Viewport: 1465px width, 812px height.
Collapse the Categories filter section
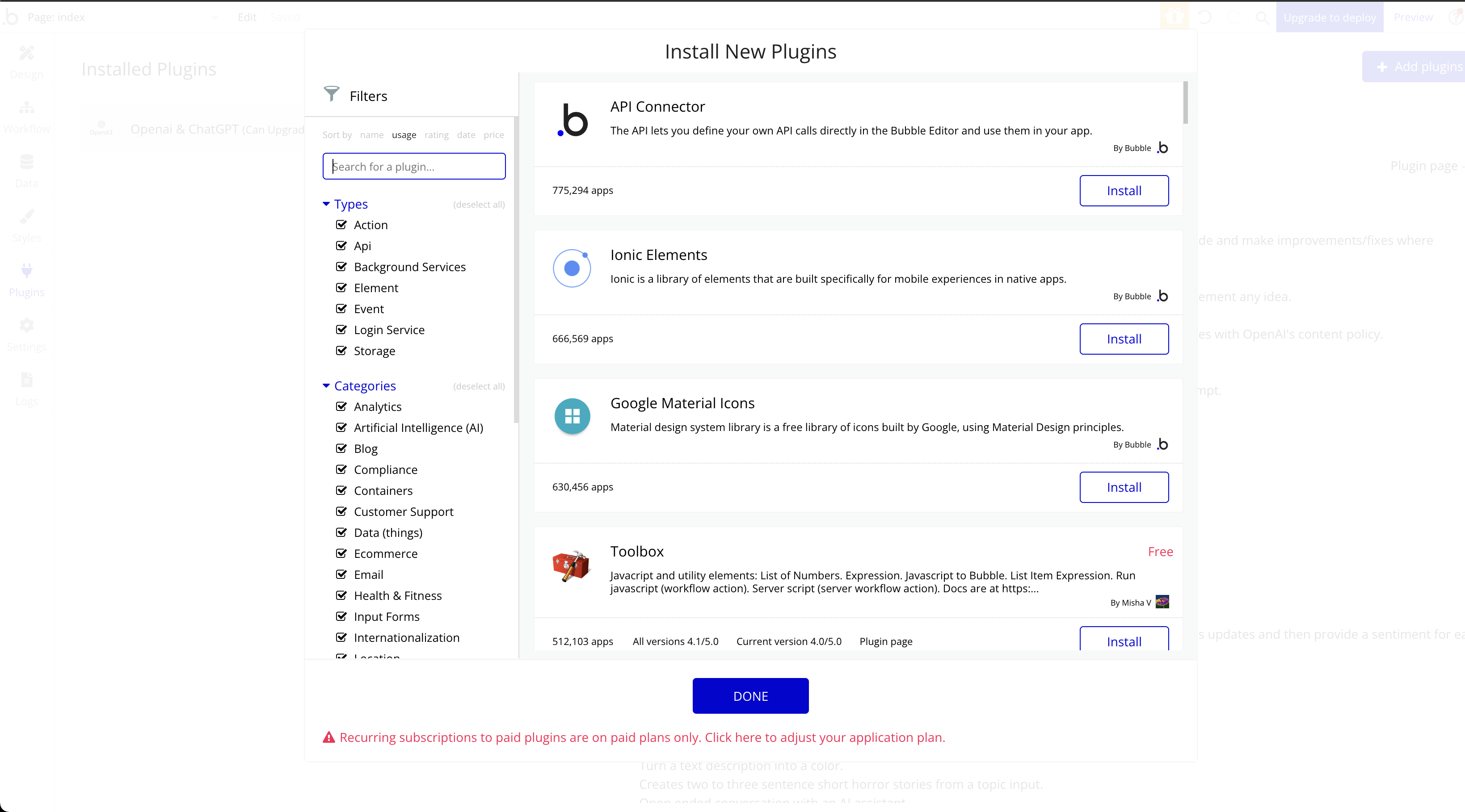pos(326,386)
